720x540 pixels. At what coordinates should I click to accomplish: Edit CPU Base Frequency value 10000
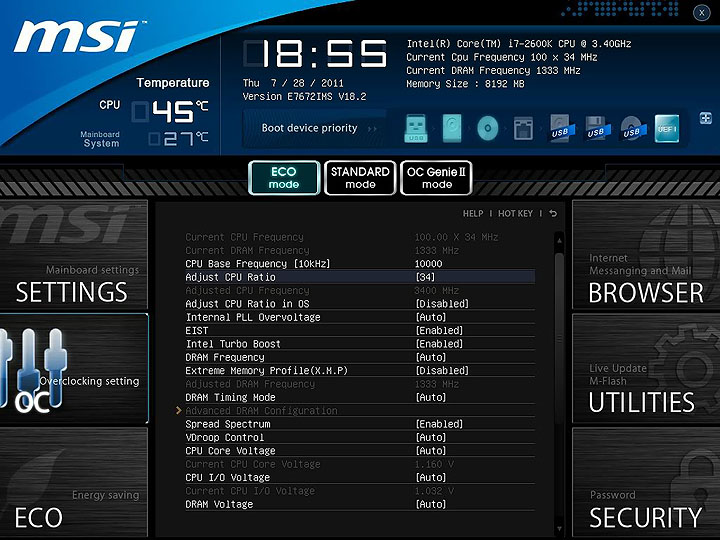[x=428, y=264]
